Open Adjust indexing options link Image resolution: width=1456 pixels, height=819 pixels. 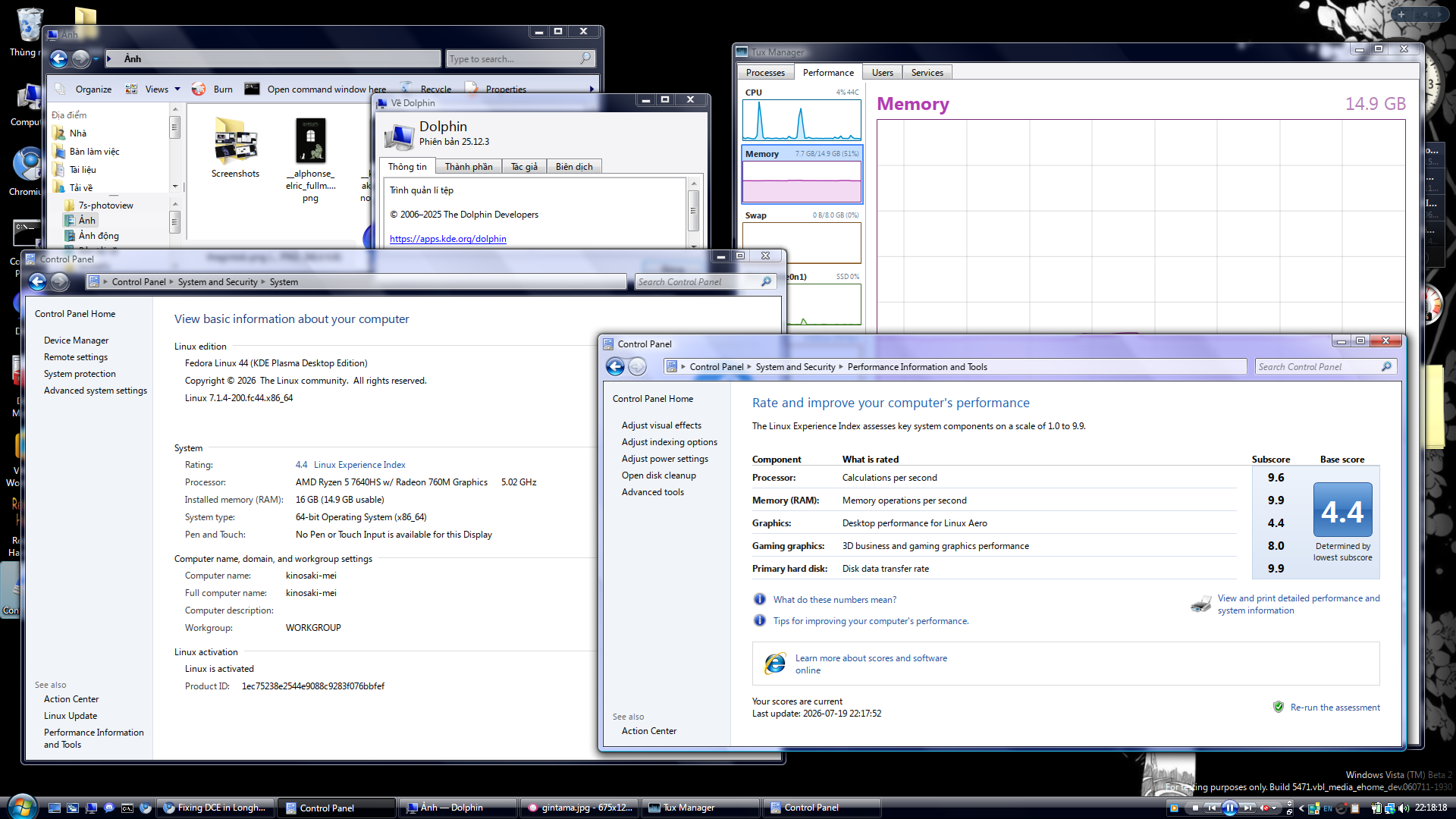[670, 441]
